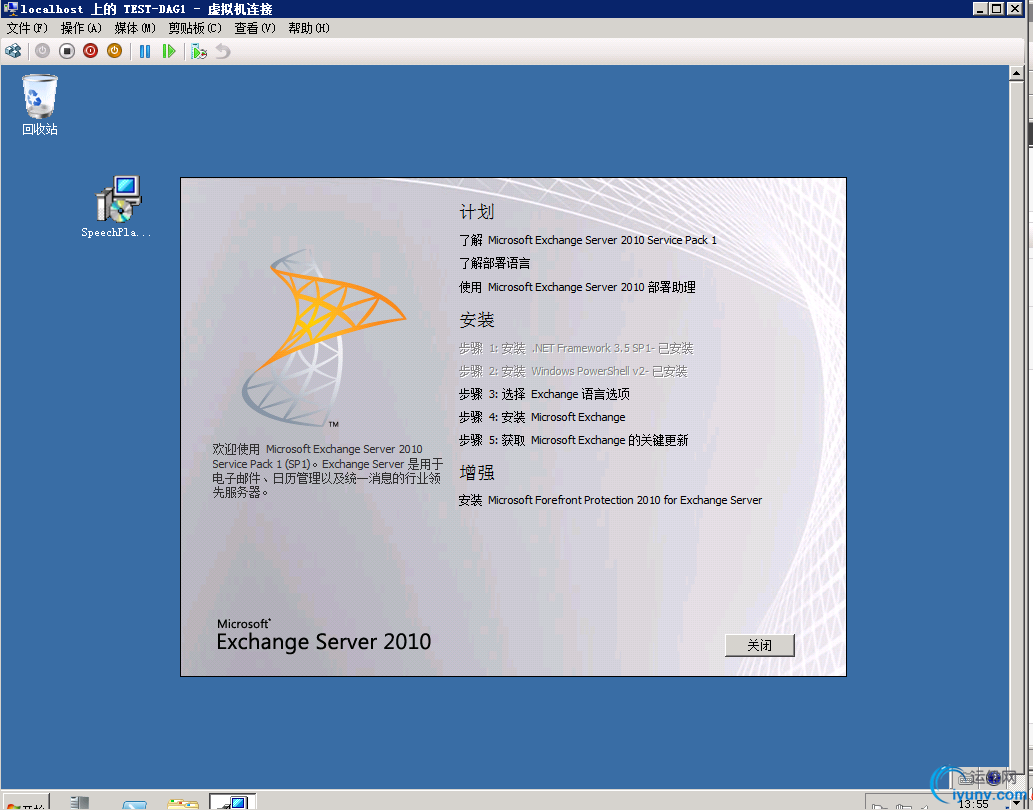This screenshot has width=1033, height=811.
Task: Take a snapshot using the toolbar icon
Action: (x=199, y=51)
